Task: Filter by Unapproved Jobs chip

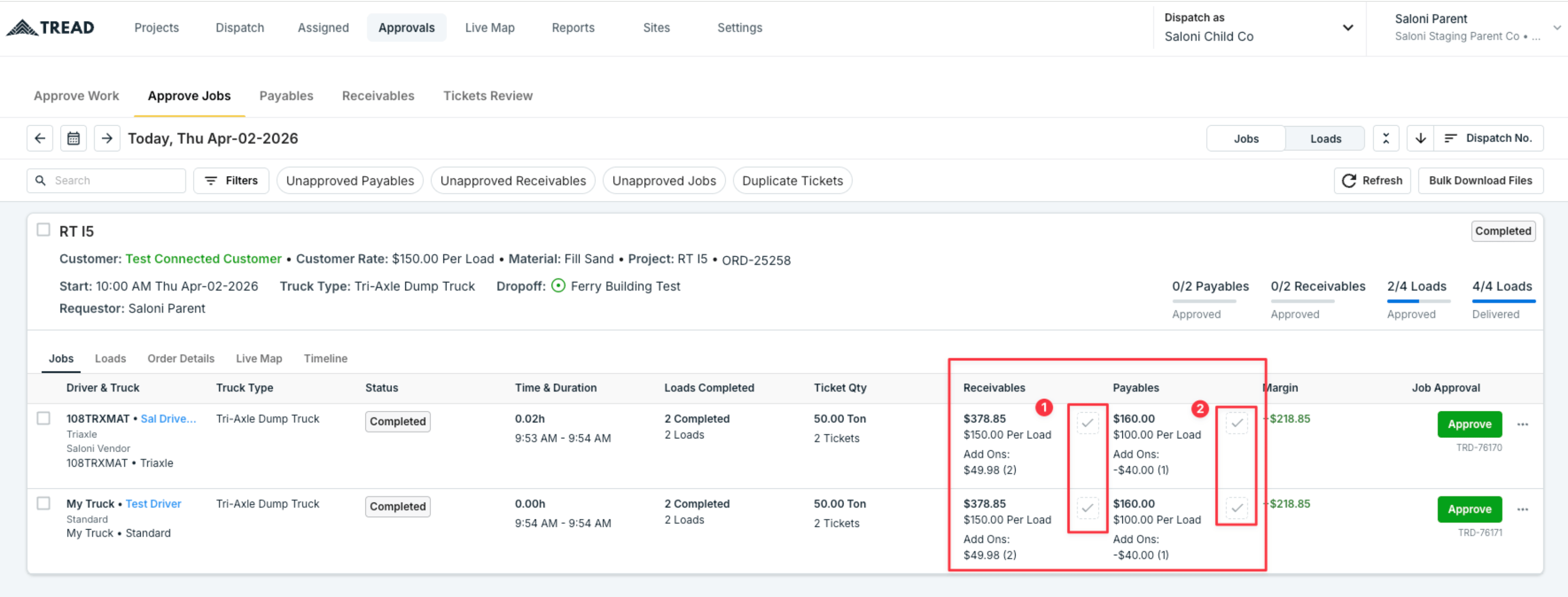Action: 664,181
